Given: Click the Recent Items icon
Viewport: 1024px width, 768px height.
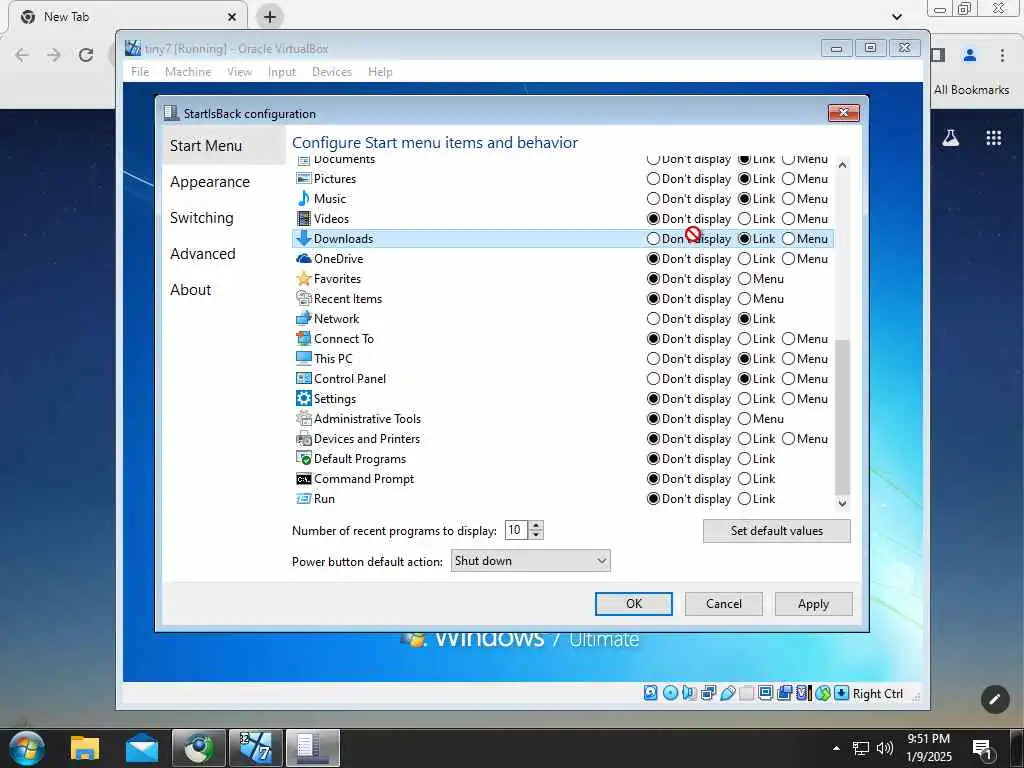Looking at the screenshot, I should (304, 298).
